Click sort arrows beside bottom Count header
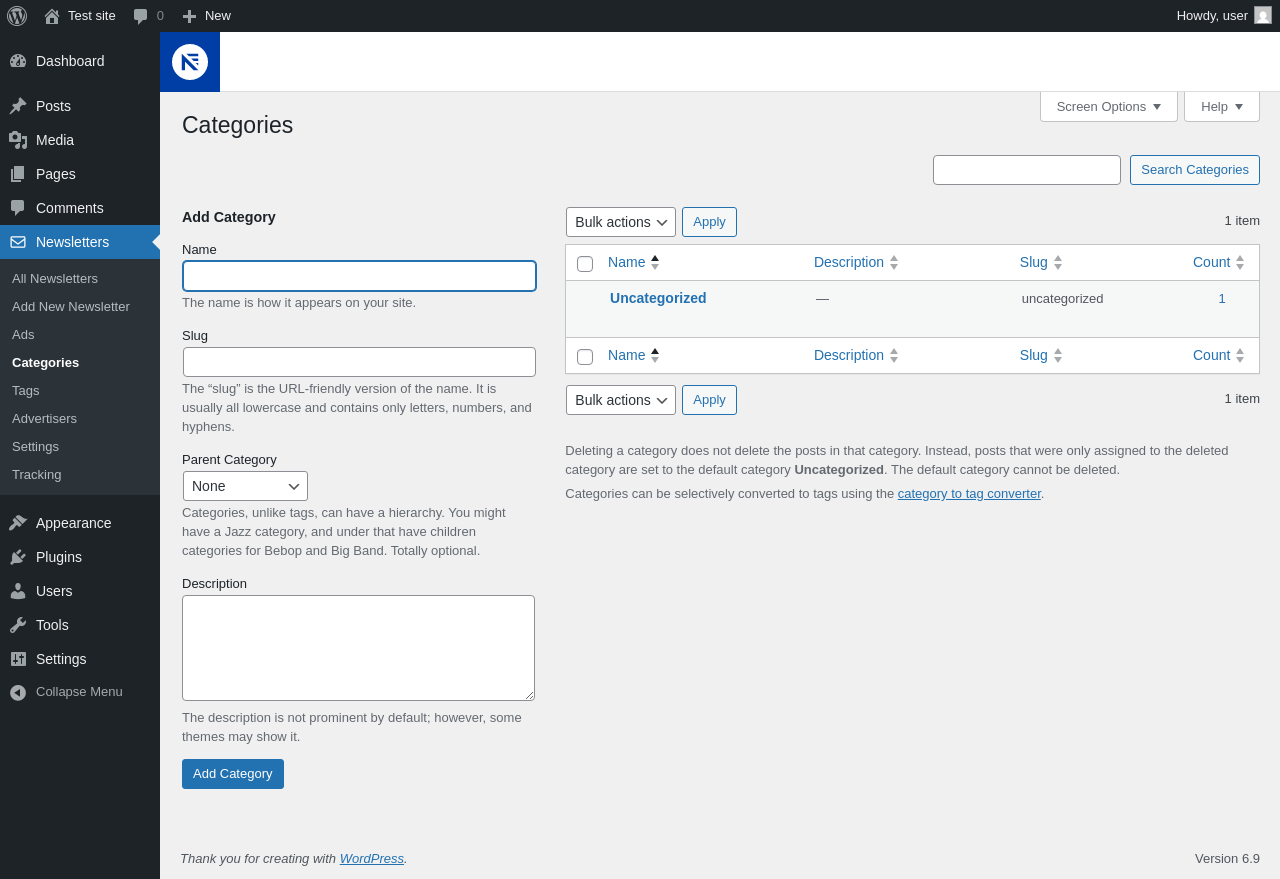 [1240, 355]
